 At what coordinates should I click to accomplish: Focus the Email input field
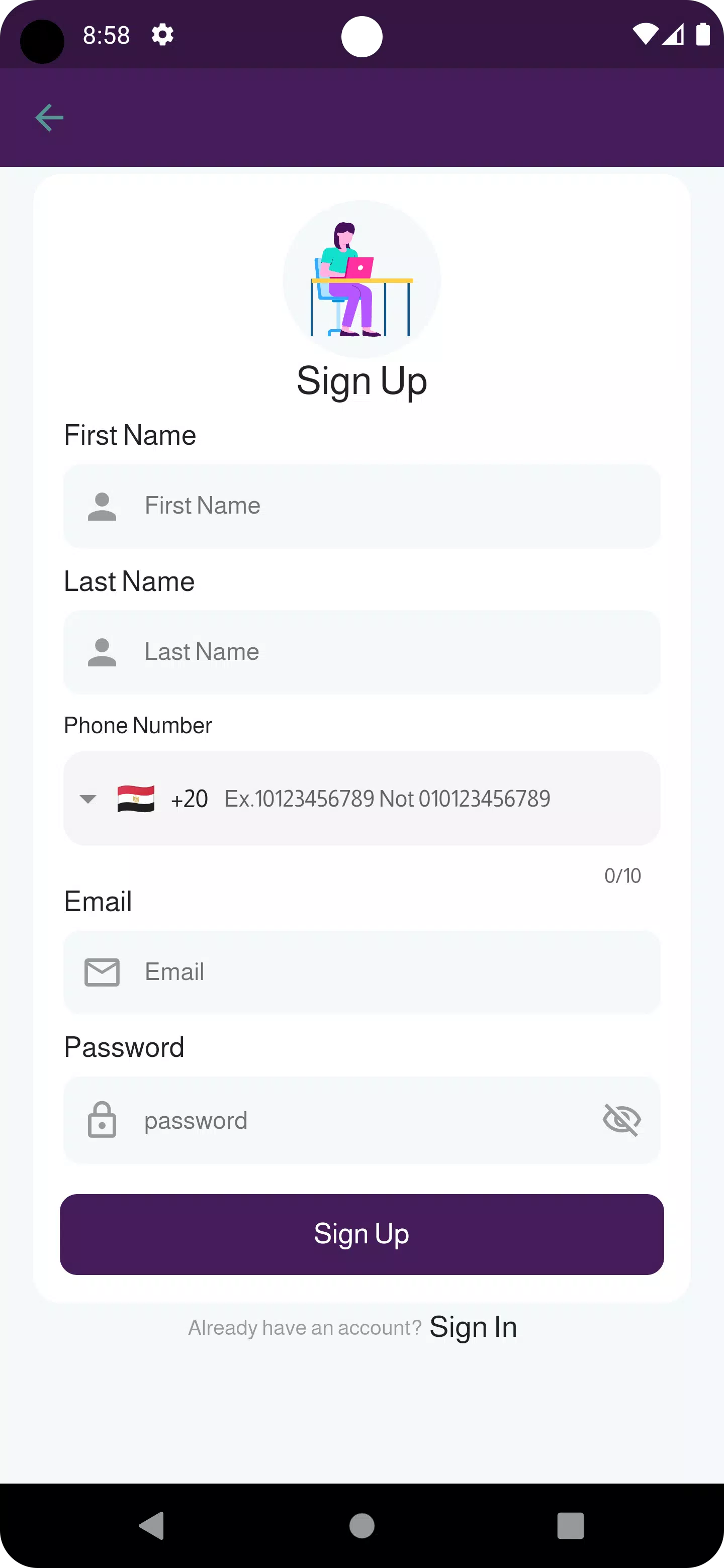click(390, 972)
